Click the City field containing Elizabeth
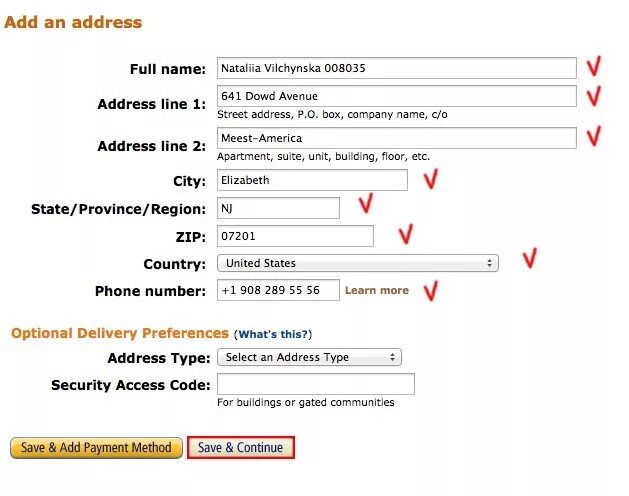629x496 pixels. tap(312, 180)
